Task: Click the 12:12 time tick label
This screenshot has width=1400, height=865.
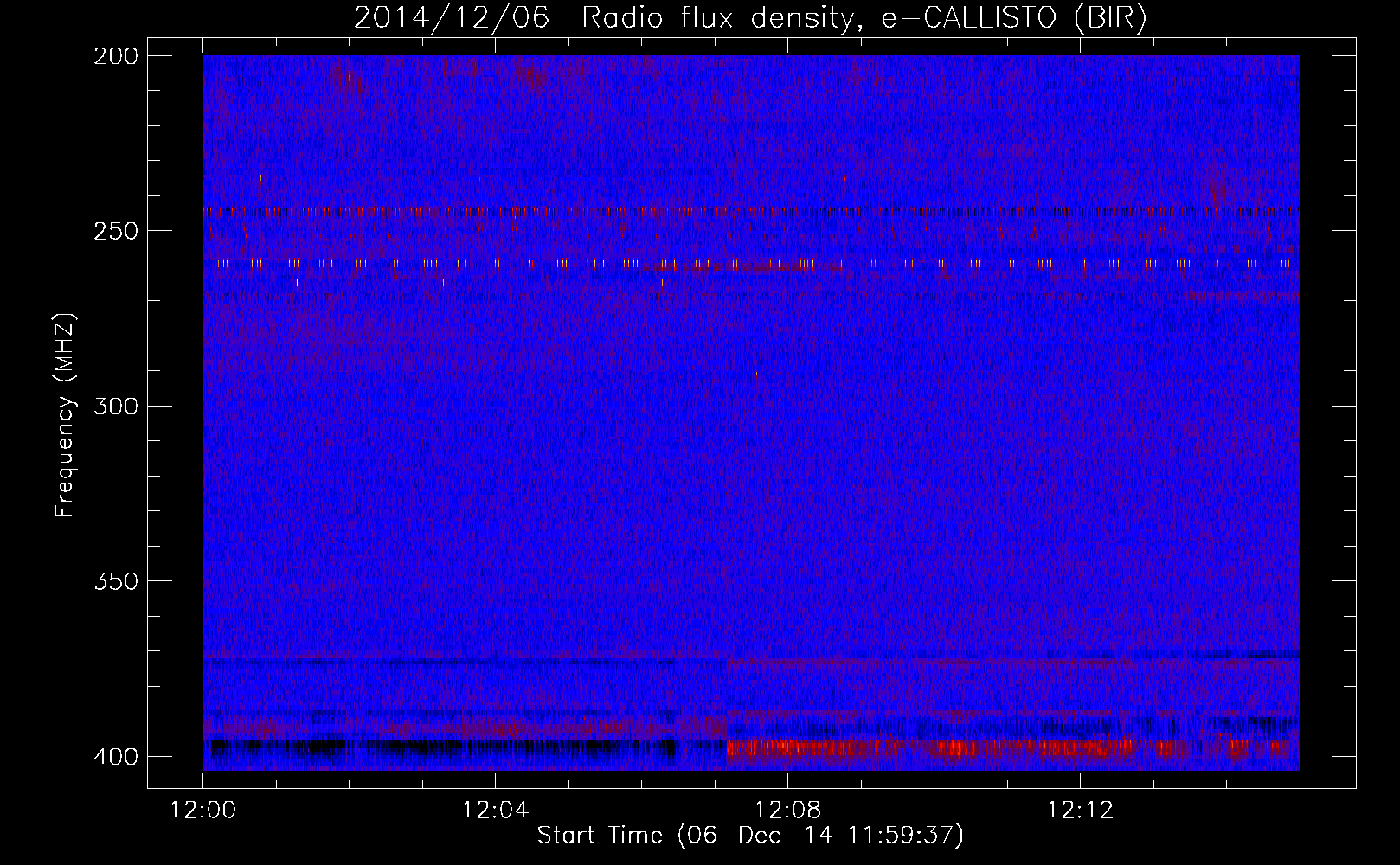Action: click(x=1080, y=811)
